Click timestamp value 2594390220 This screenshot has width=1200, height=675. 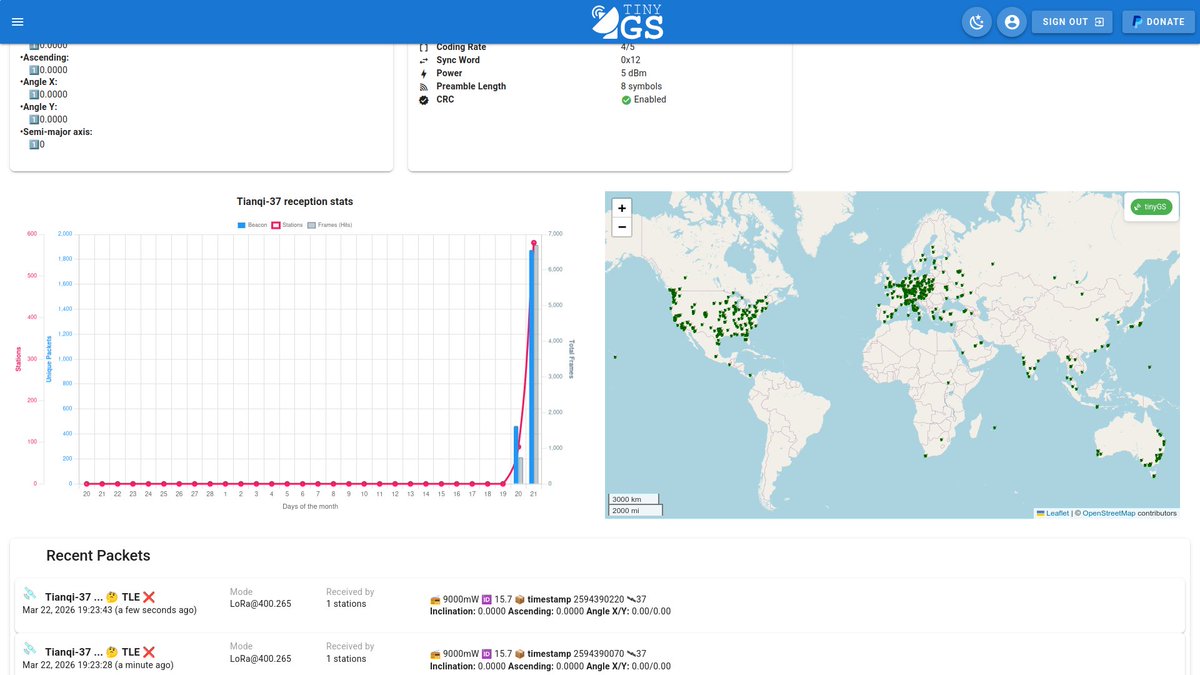tap(597, 599)
